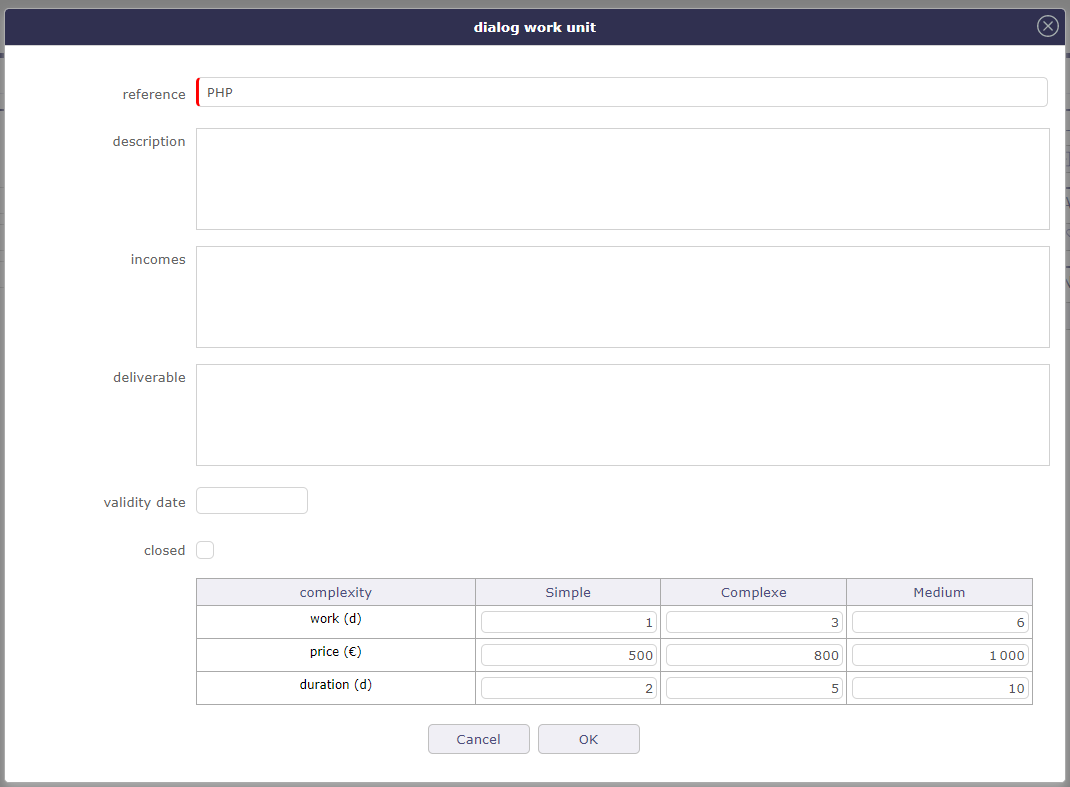1070x787 pixels.
Task: Tick the closed checkbox
Action: (x=205, y=550)
